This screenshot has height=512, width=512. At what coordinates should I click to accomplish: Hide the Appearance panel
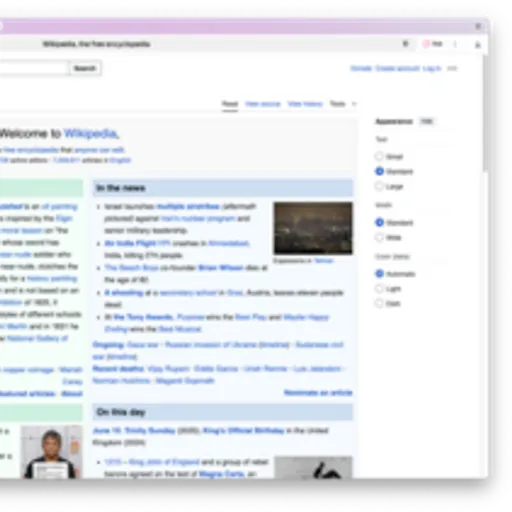pyautogui.click(x=427, y=121)
